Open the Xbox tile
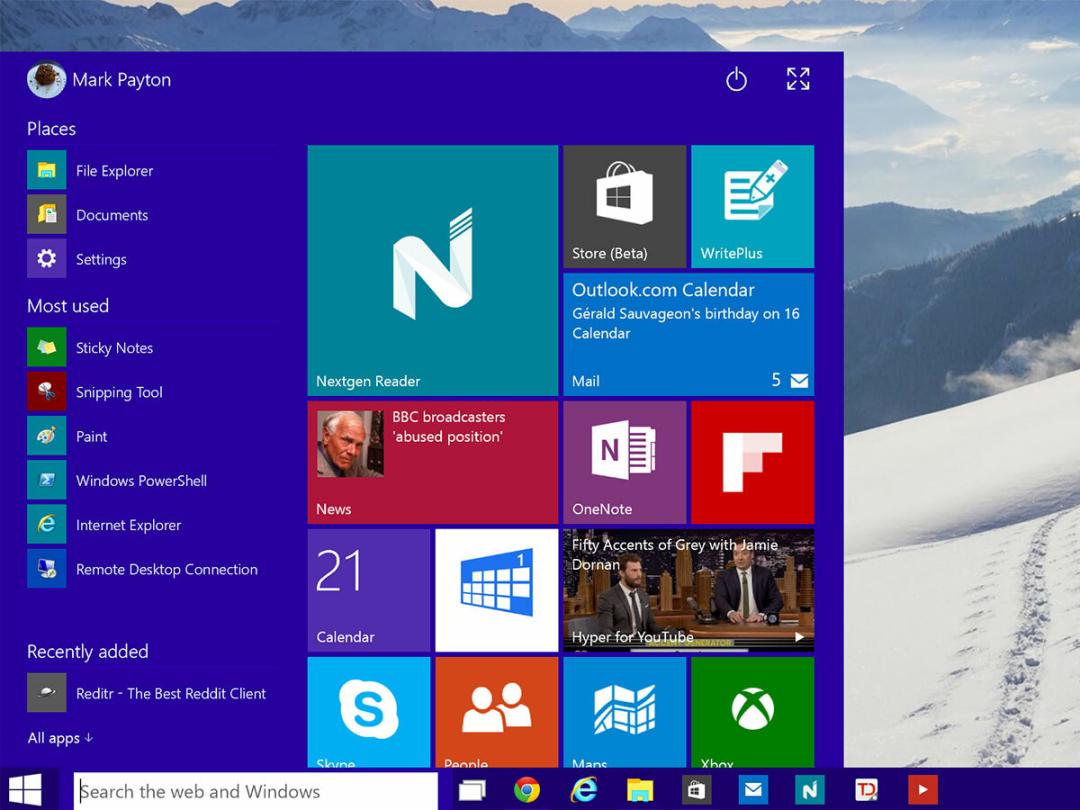This screenshot has width=1080, height=810. click(x=752, y=711)
